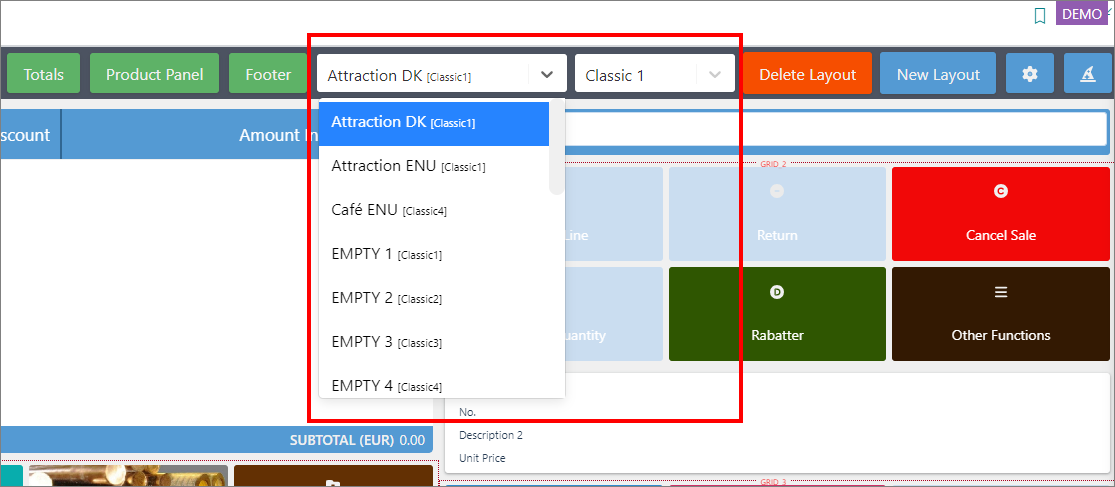Collapse the Attraction DK layout dropdown chevron
This screenshot has width=1115, height=487.
click(547, 74)
